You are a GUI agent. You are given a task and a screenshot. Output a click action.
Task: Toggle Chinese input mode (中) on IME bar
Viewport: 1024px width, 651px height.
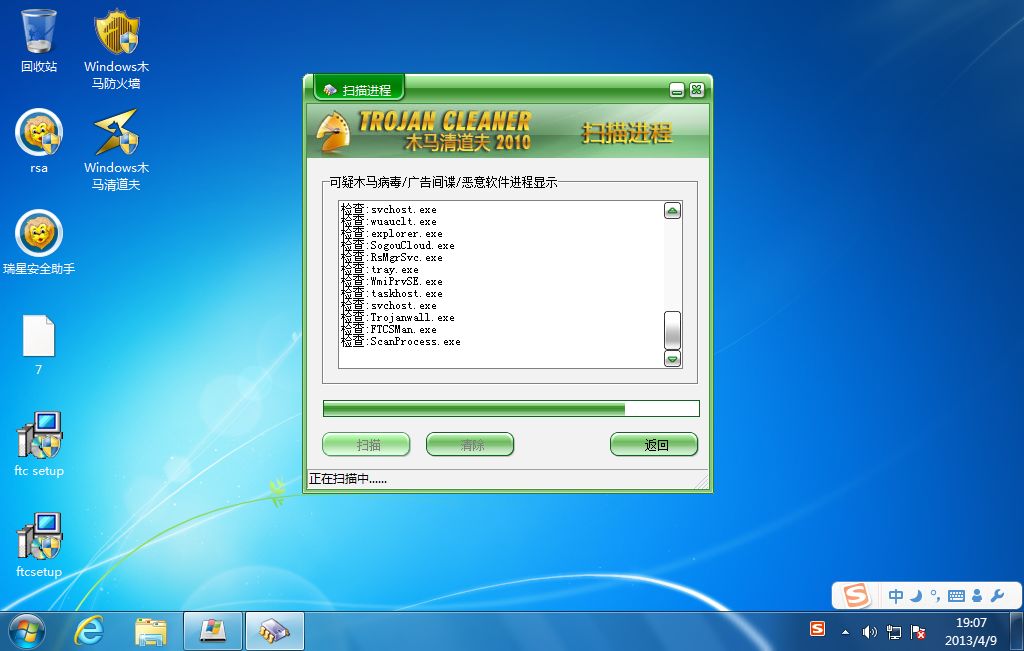point(896,595)
